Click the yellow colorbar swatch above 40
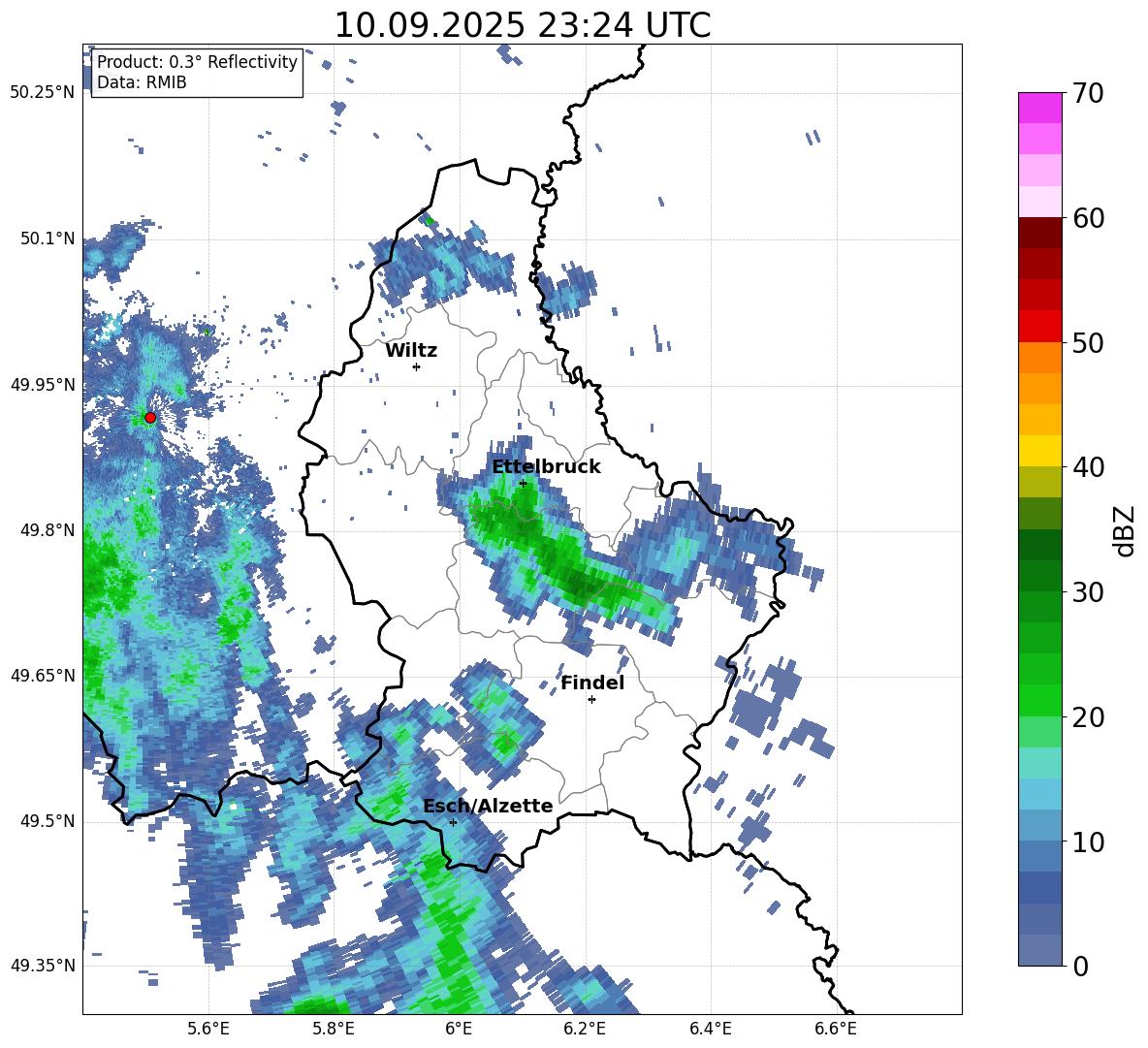 click(x=1039, y=451)
